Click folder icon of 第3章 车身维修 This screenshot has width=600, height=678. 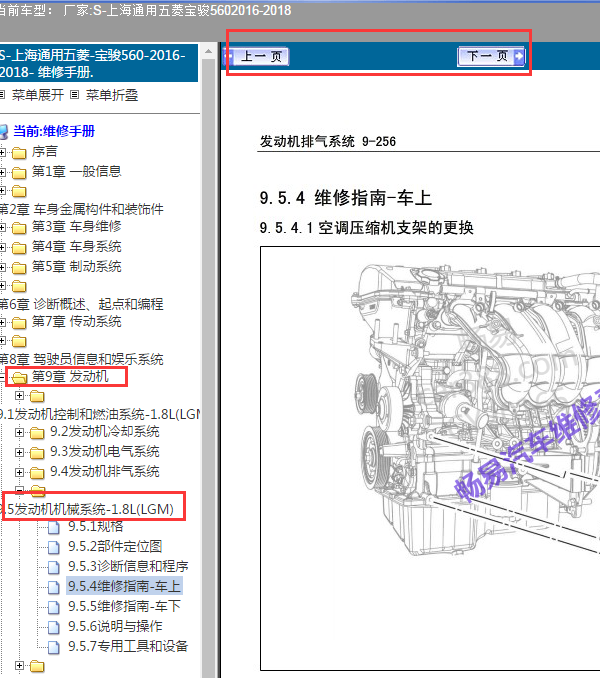pyautogui.click(x=19, y=227)
